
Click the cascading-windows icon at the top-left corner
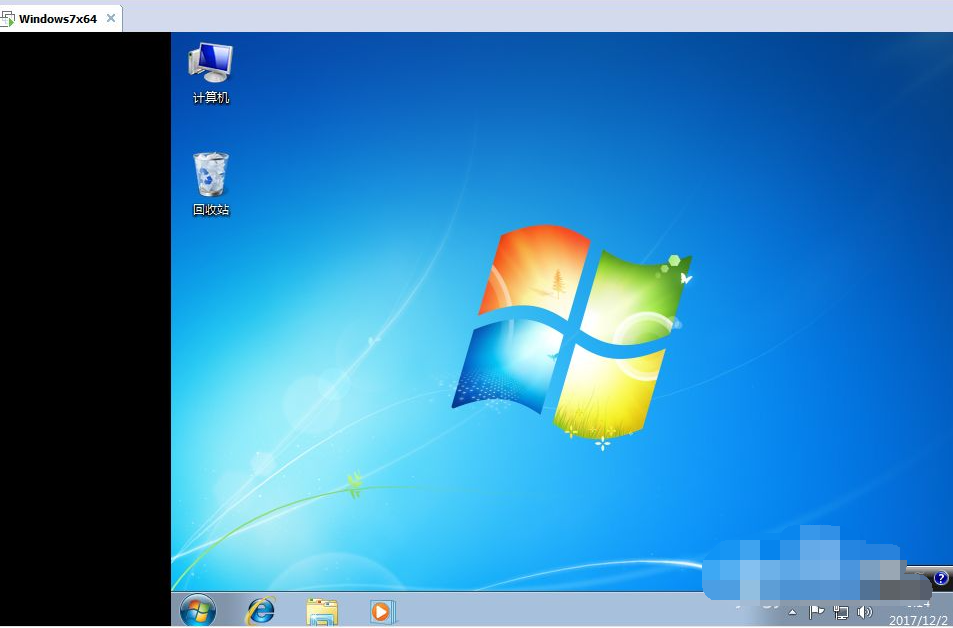pyautogui.click(x=8, y=18)
